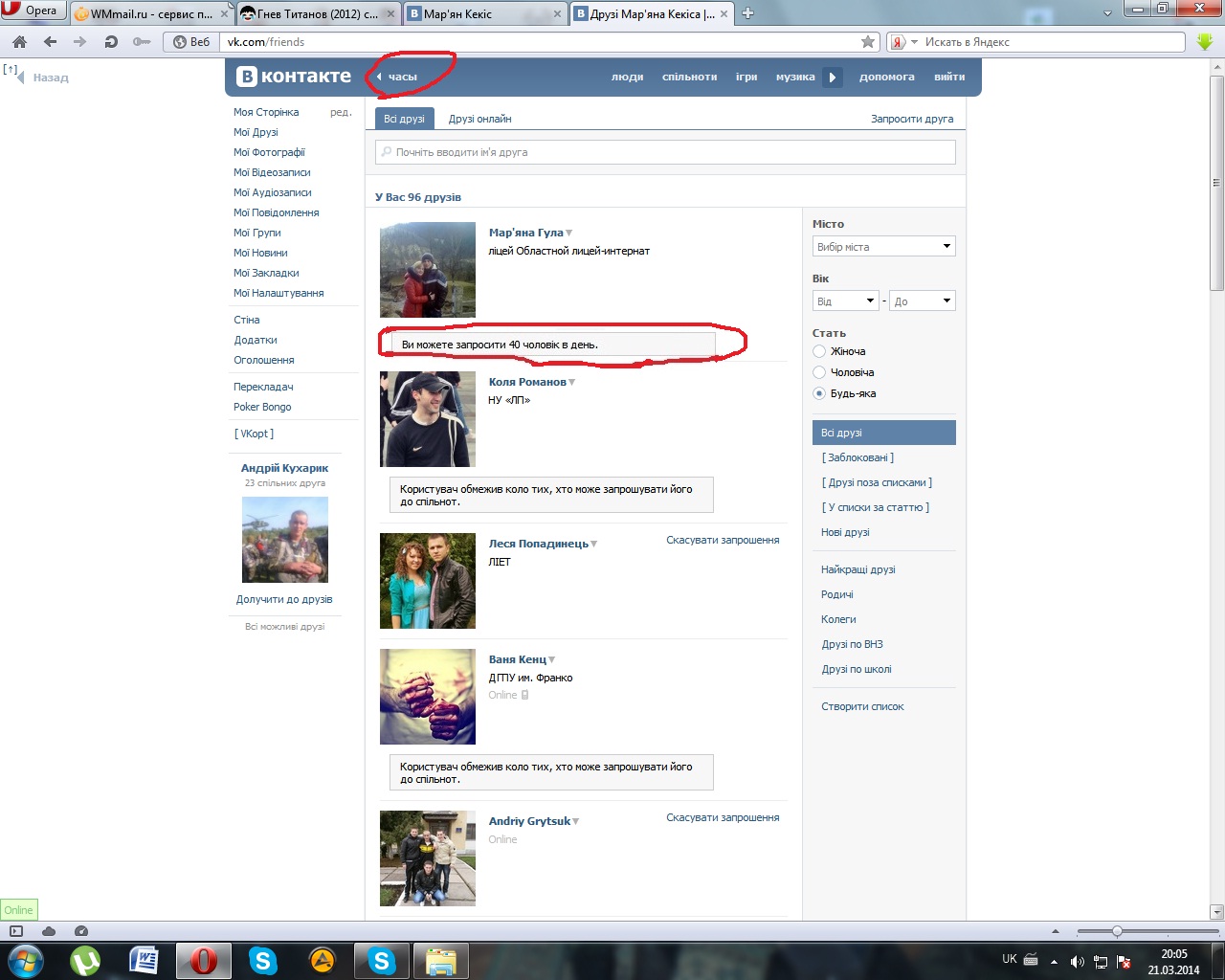The image size is (1225, 980).
Task: Click Долучити до друзів link
Action: (284, 599)
